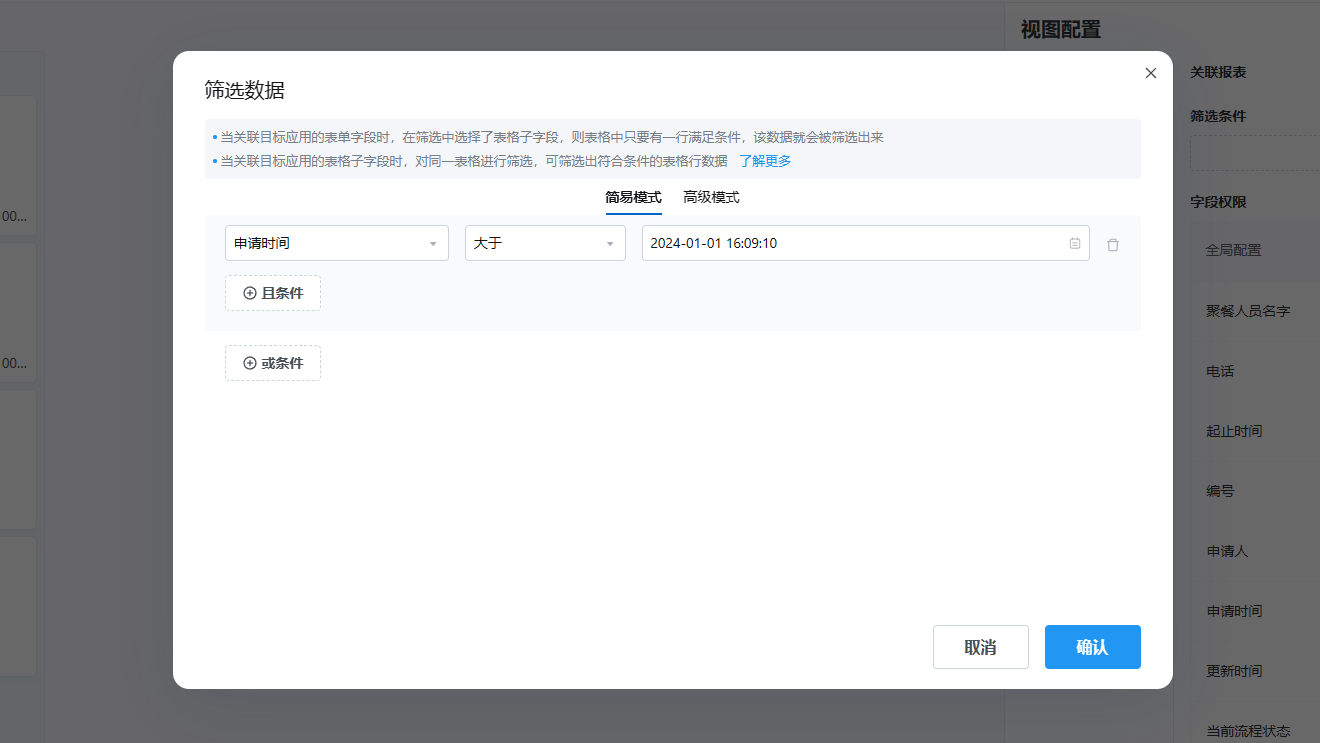Screen dimensions: 1320x743
Task: Switch to the 高级模式 tab
Action: (711, 197)
